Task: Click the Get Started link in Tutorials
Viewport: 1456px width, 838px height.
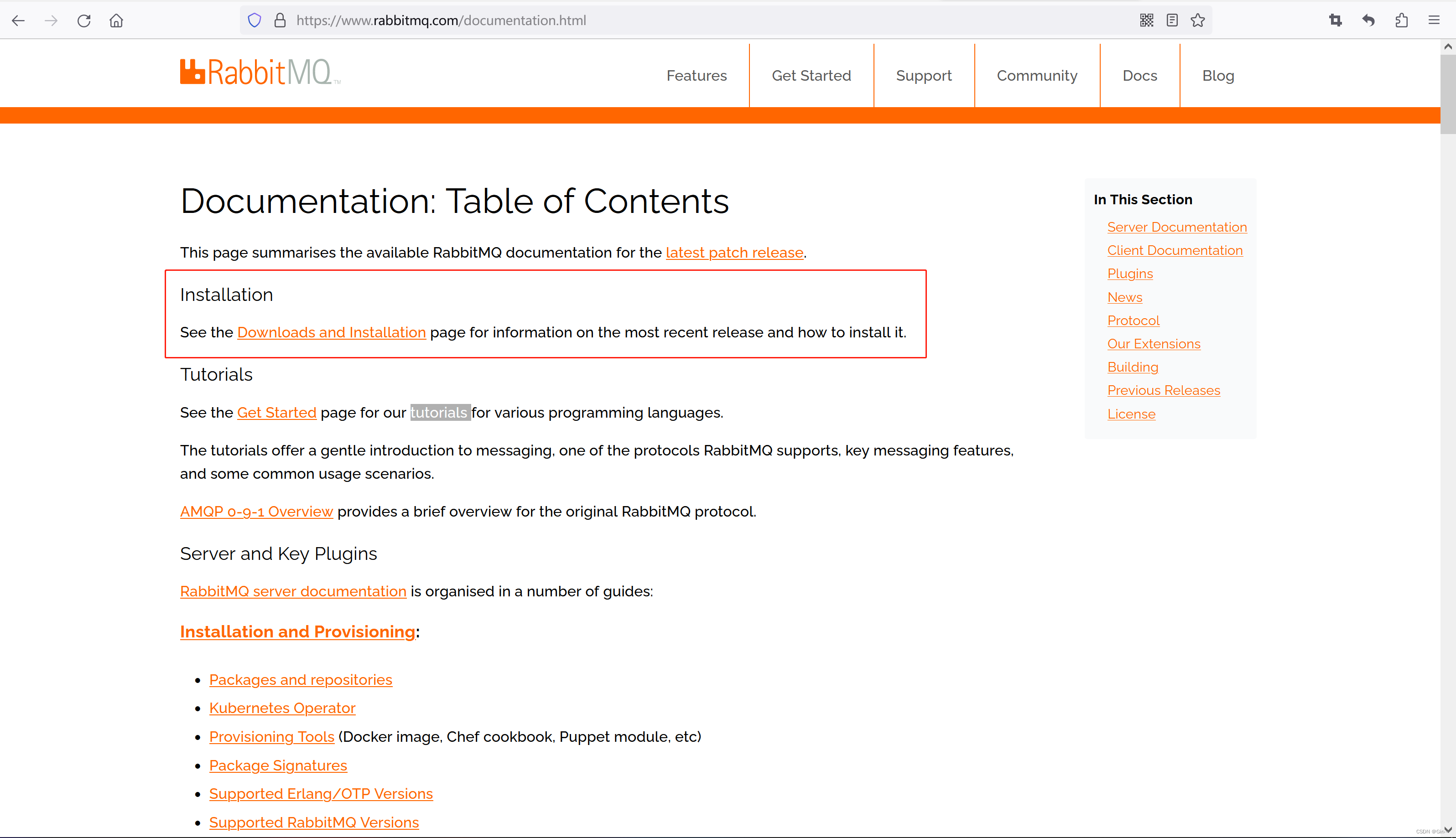Action: (277, 413)
